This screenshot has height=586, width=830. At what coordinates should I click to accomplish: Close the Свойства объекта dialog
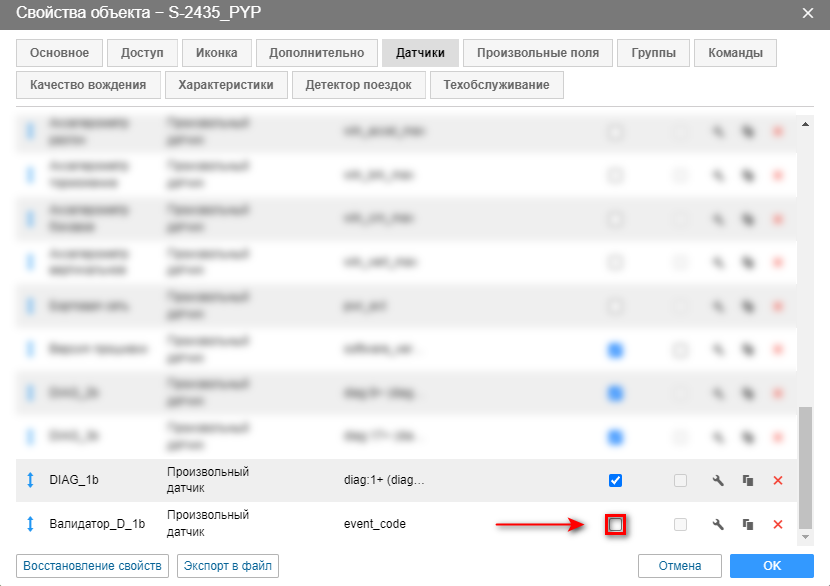[808, 13]
